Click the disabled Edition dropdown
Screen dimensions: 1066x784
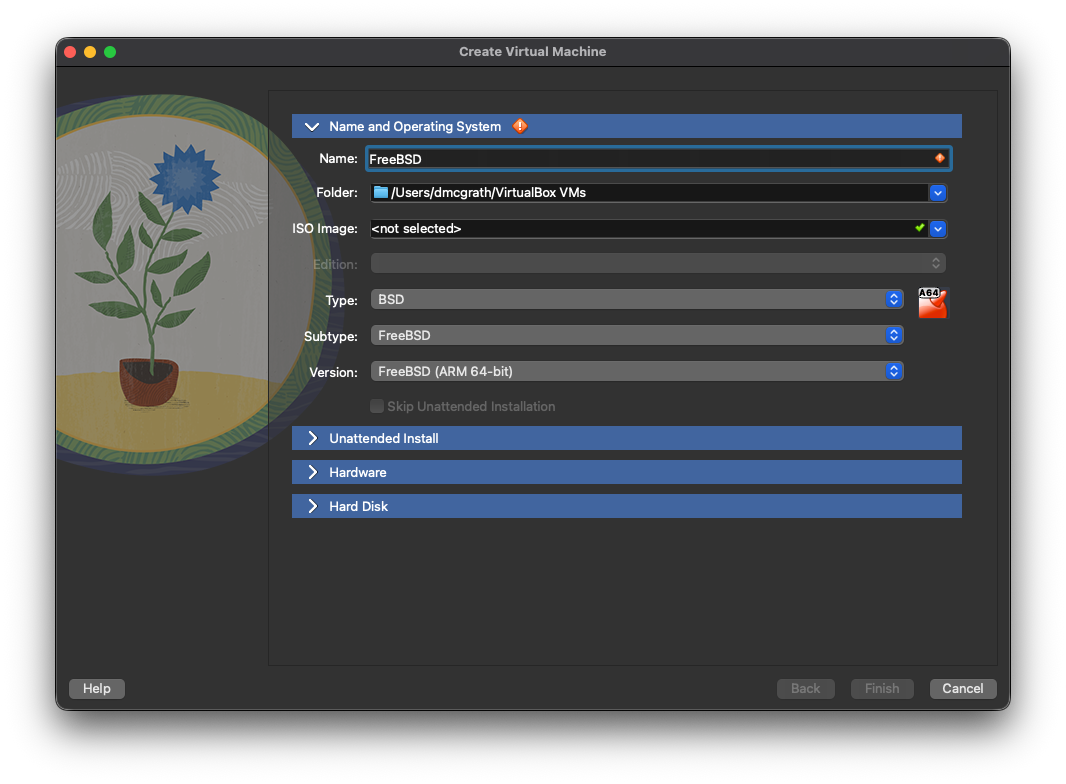click(658, 263)
